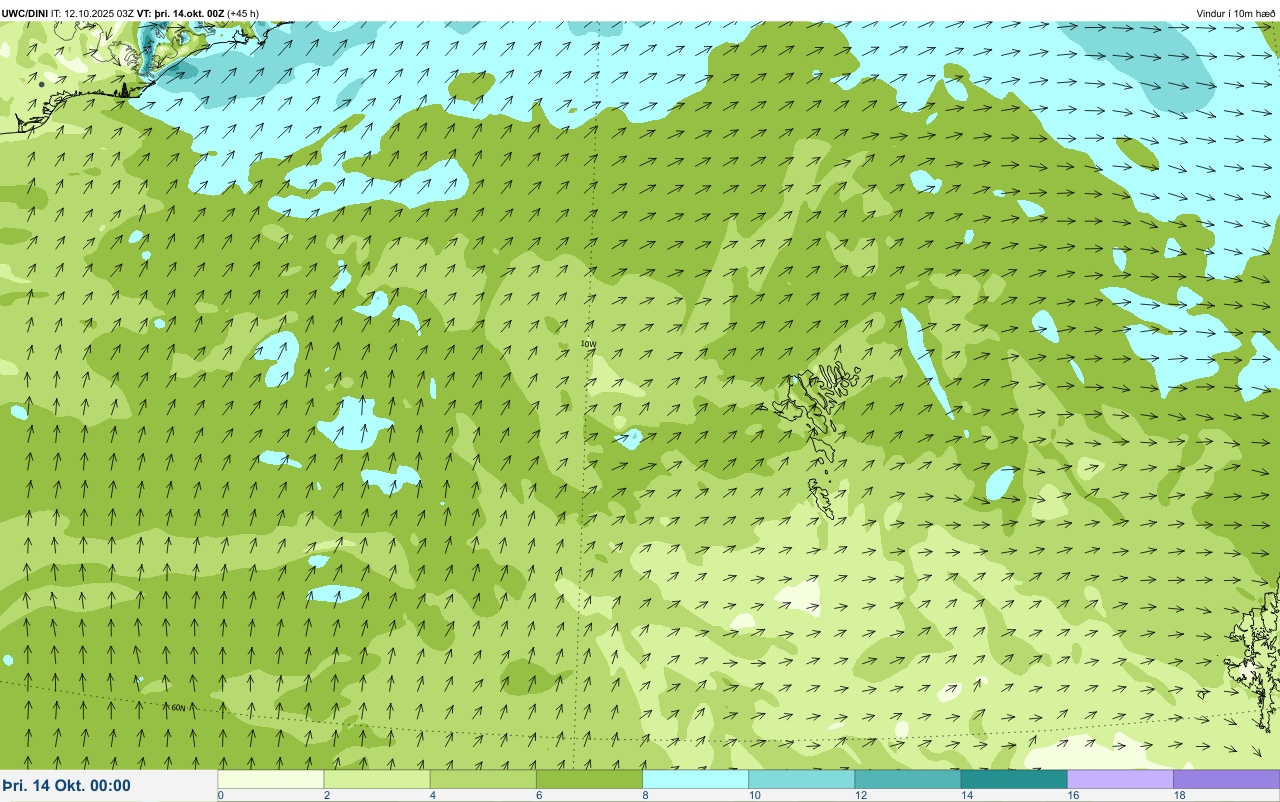Click the legend value '12'
Image resolution: width=1280 pixels, height=802 pixels.
click(860, 795)
